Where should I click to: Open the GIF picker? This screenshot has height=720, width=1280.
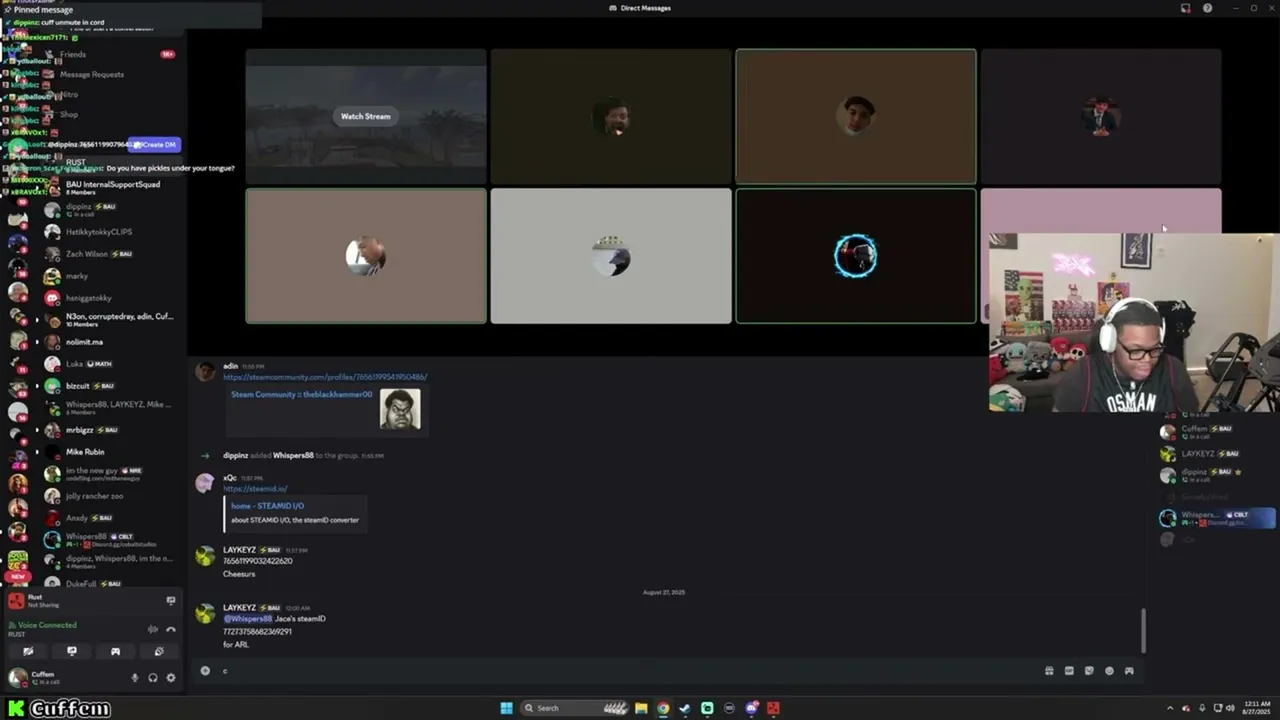tap(1069, 671)
